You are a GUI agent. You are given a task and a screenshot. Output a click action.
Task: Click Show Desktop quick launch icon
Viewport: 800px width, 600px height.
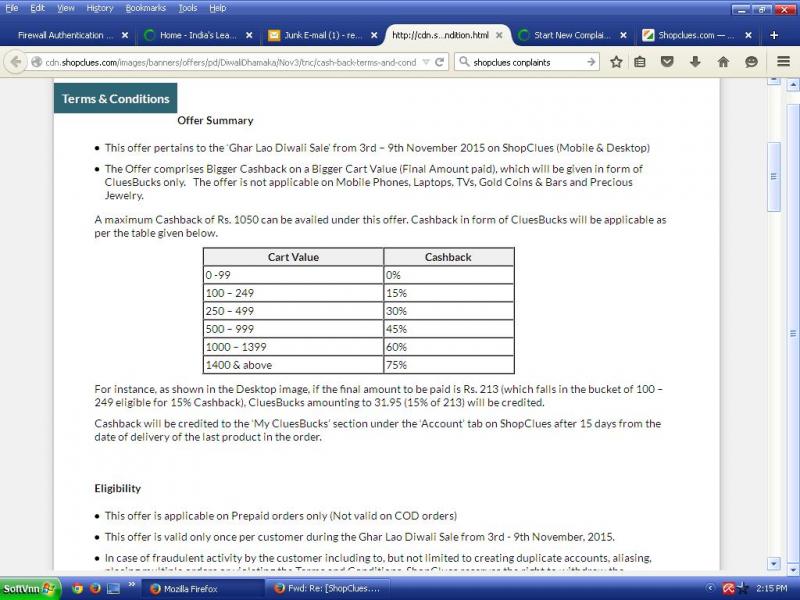point(113,588)
